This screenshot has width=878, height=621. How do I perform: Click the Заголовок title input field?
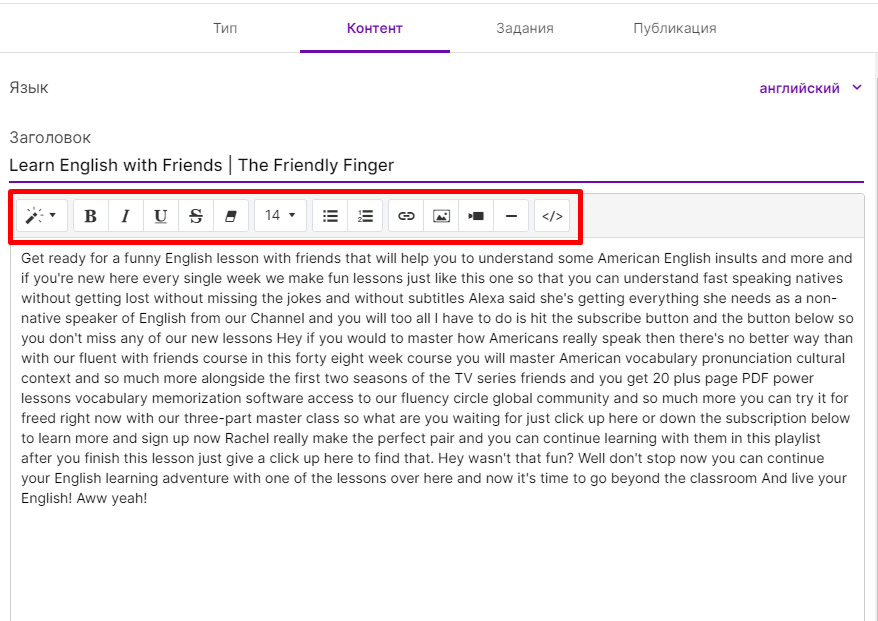436,165
